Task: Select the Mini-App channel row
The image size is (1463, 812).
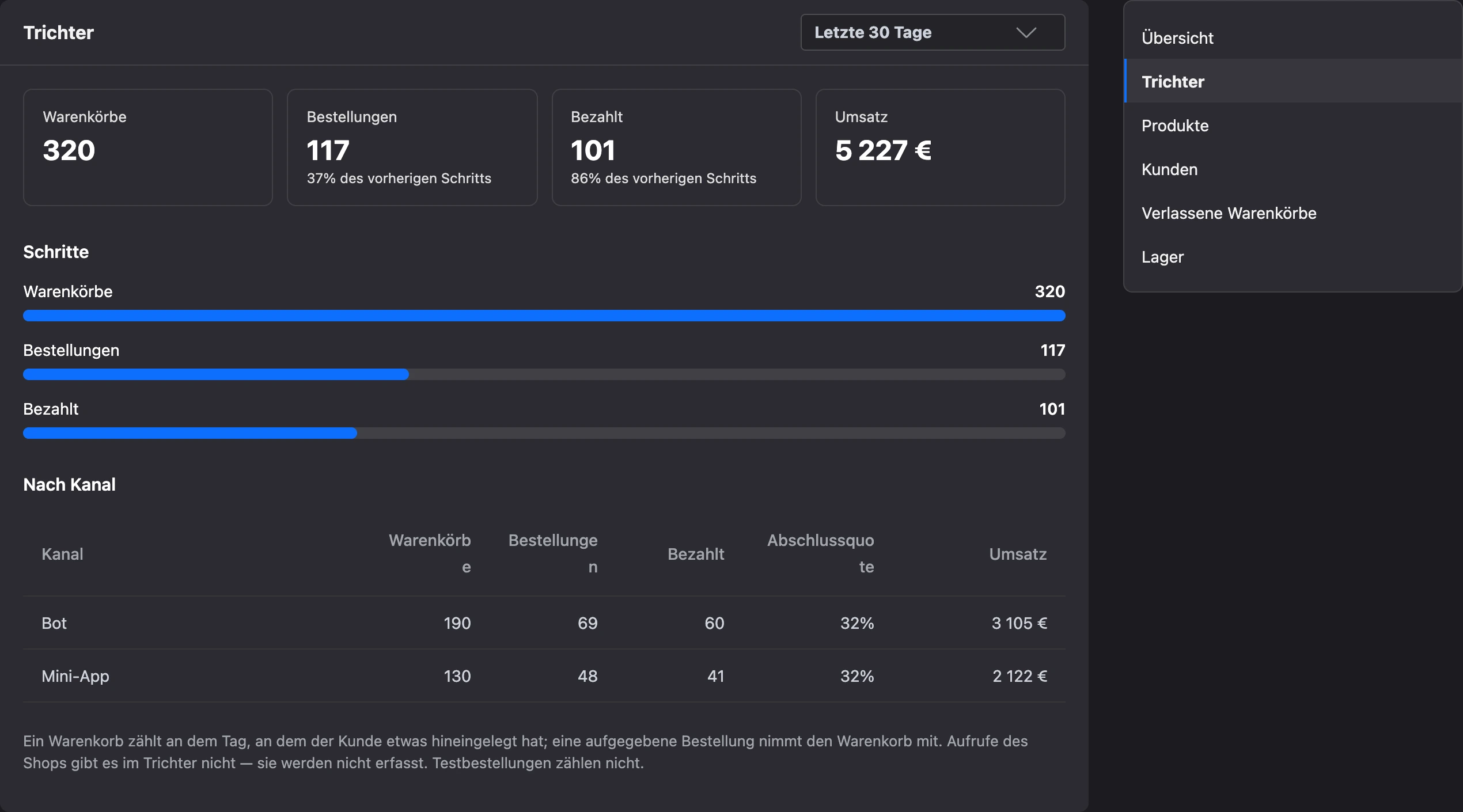Action: click(x=544, y=676)
